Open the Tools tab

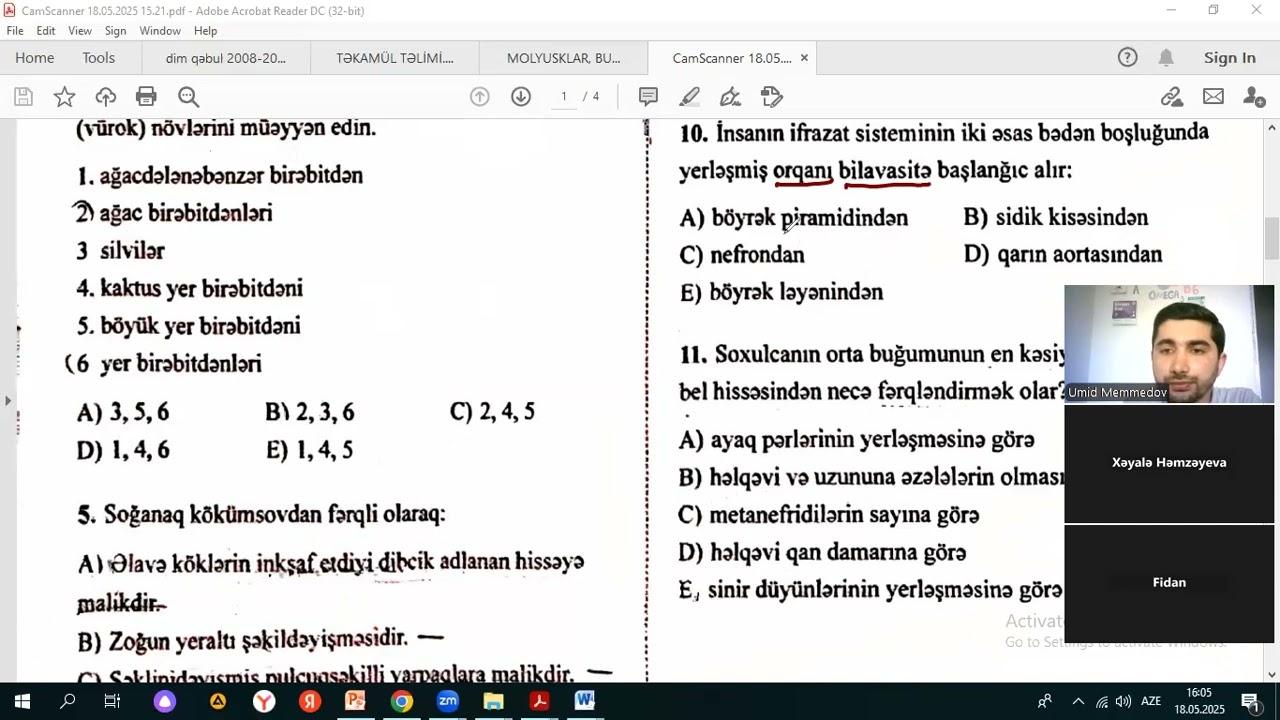pos(99,58)
